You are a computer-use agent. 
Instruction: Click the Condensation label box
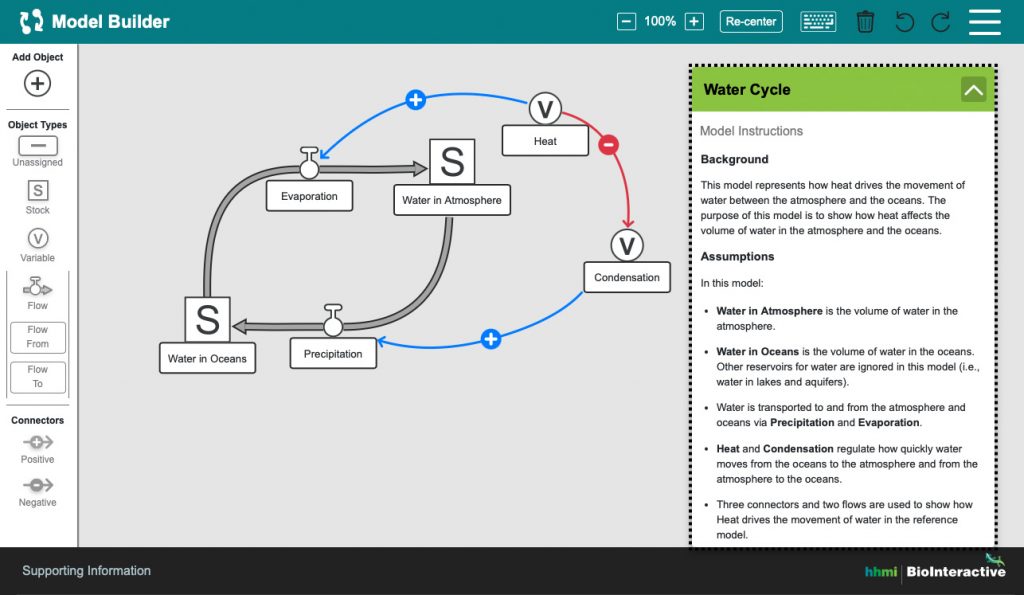pos(627,277)
